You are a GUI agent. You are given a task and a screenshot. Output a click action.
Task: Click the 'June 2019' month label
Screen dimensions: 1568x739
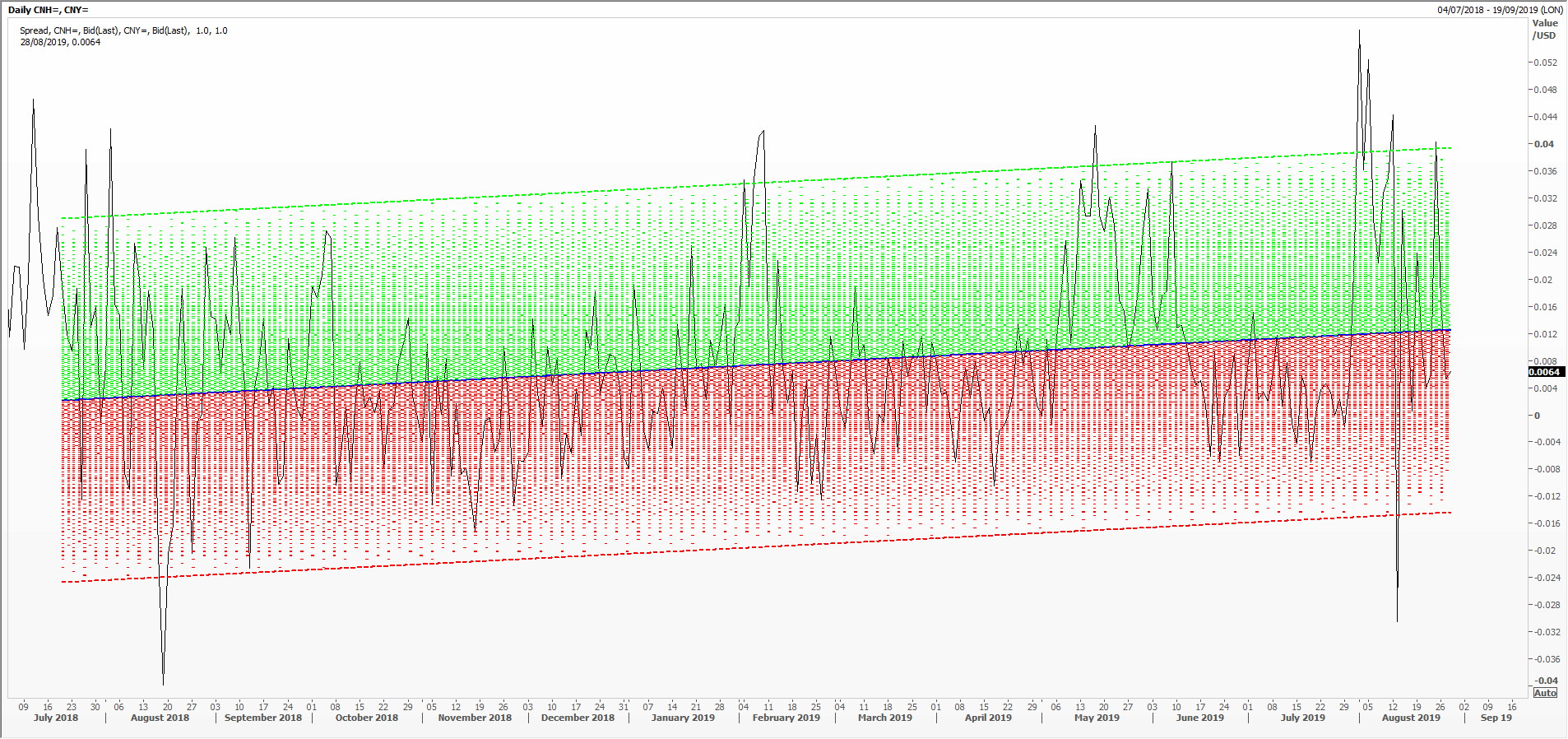click(x=1200, y=718)
